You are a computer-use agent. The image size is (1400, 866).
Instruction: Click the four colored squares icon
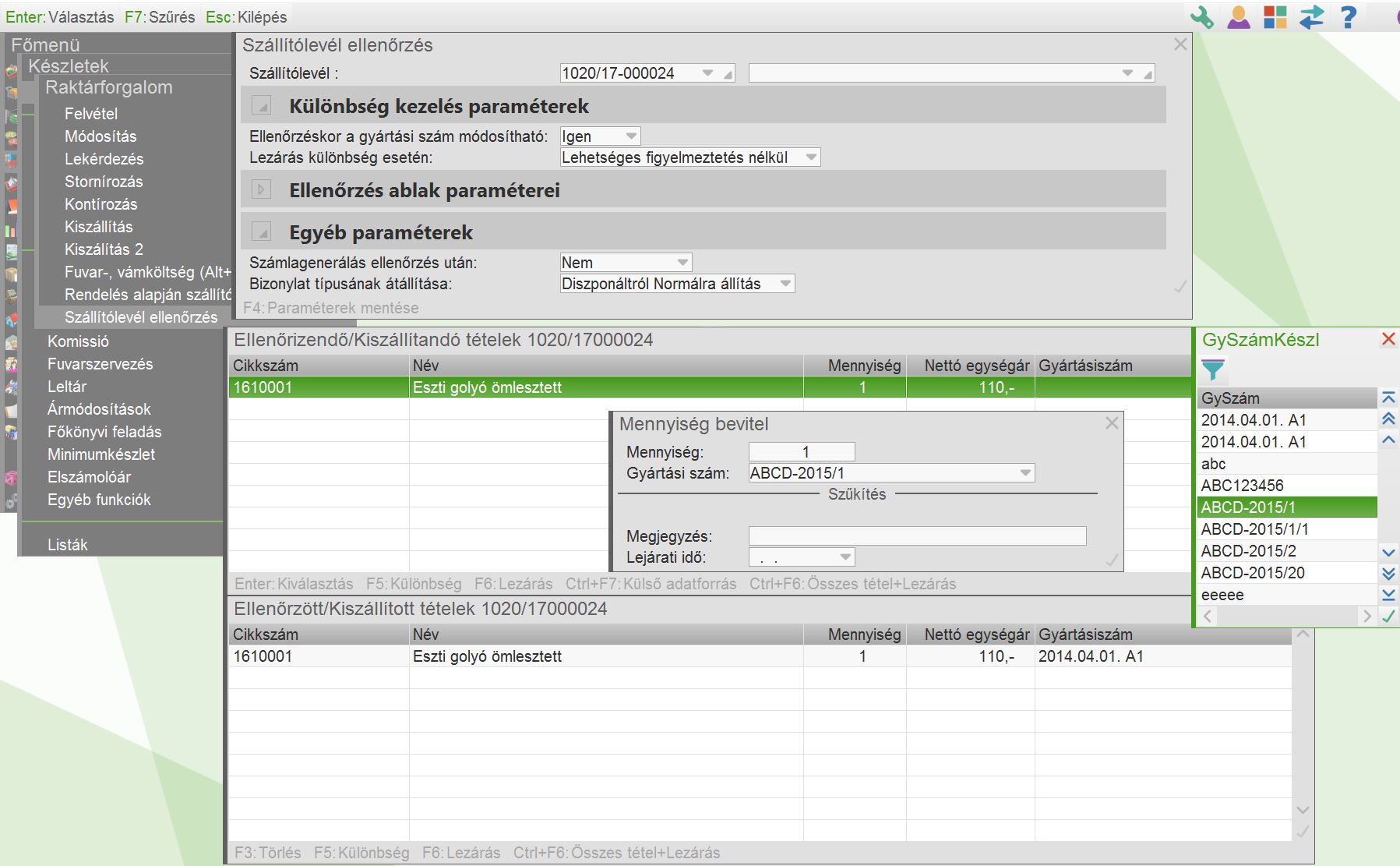tap(1275, 16)
